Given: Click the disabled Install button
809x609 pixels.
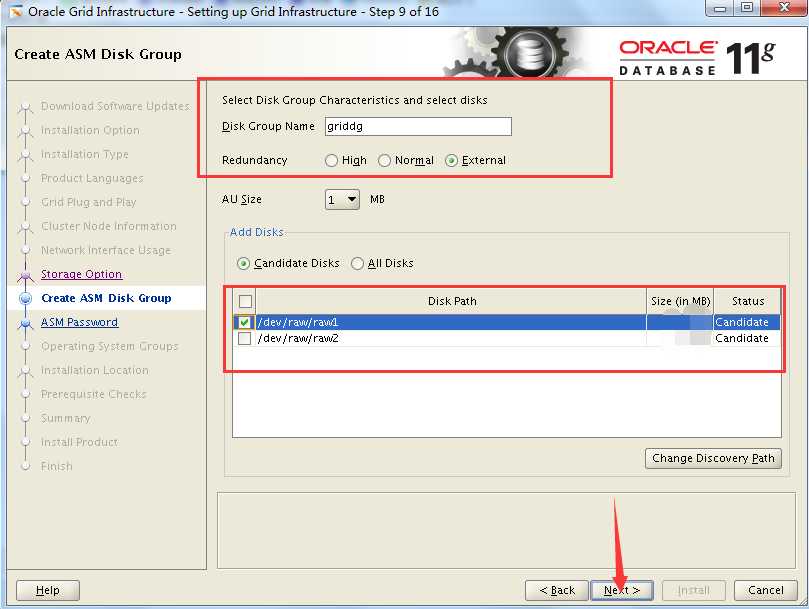Looking at the screenshot, I should click(693, 590).
